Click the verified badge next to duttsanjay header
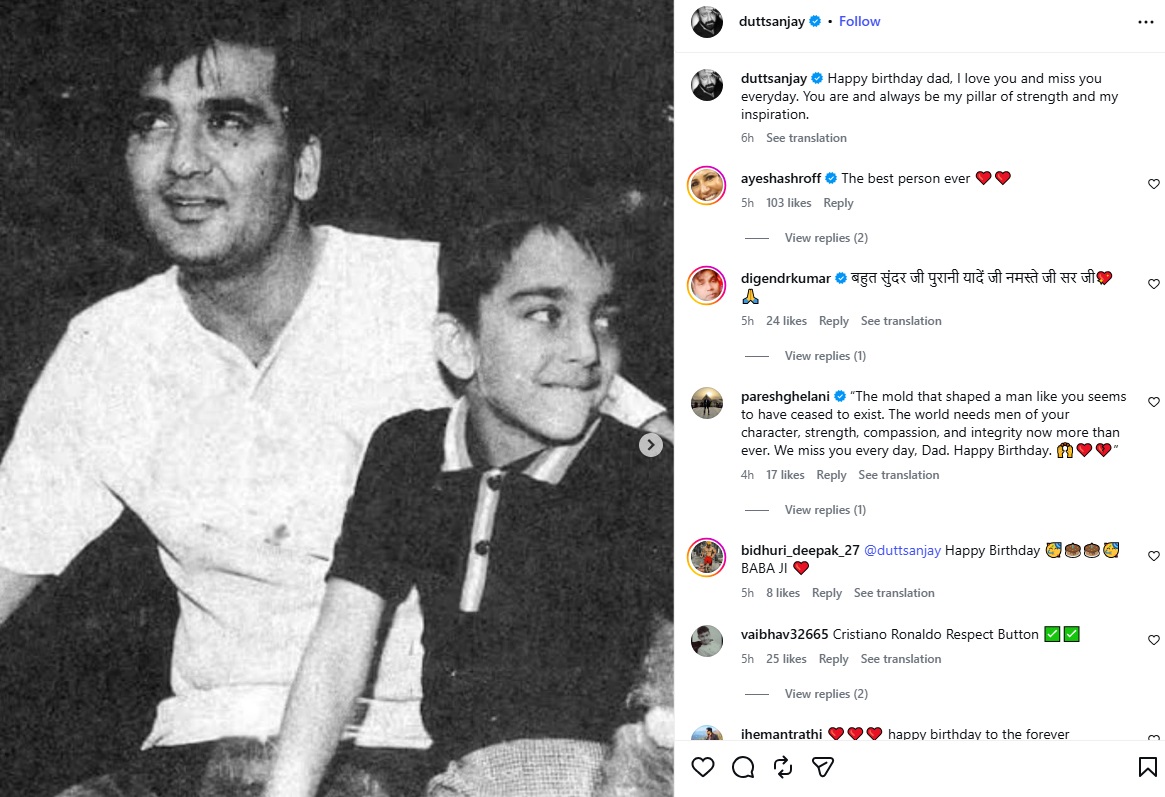 coord(815,22)
